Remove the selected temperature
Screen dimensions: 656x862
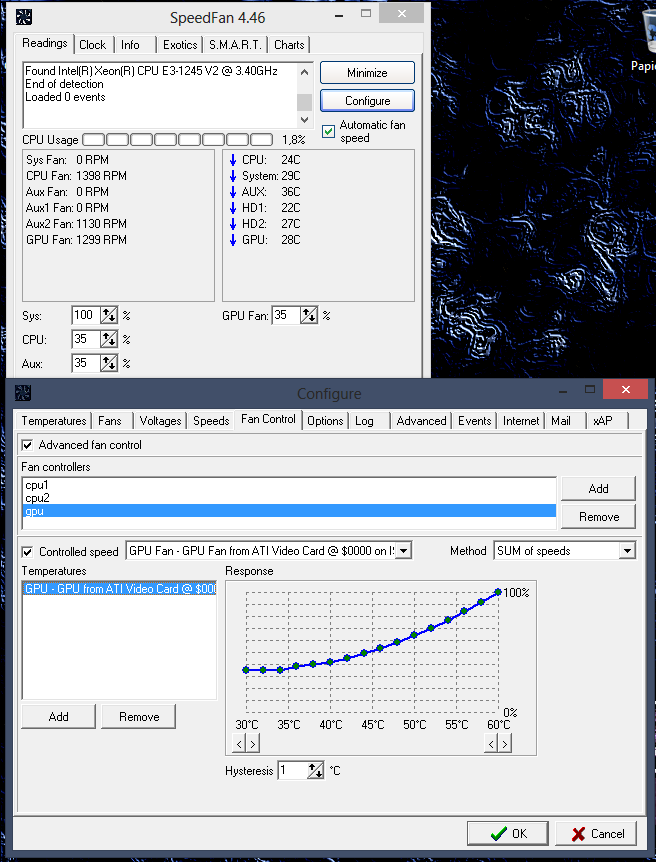[139, 716]
